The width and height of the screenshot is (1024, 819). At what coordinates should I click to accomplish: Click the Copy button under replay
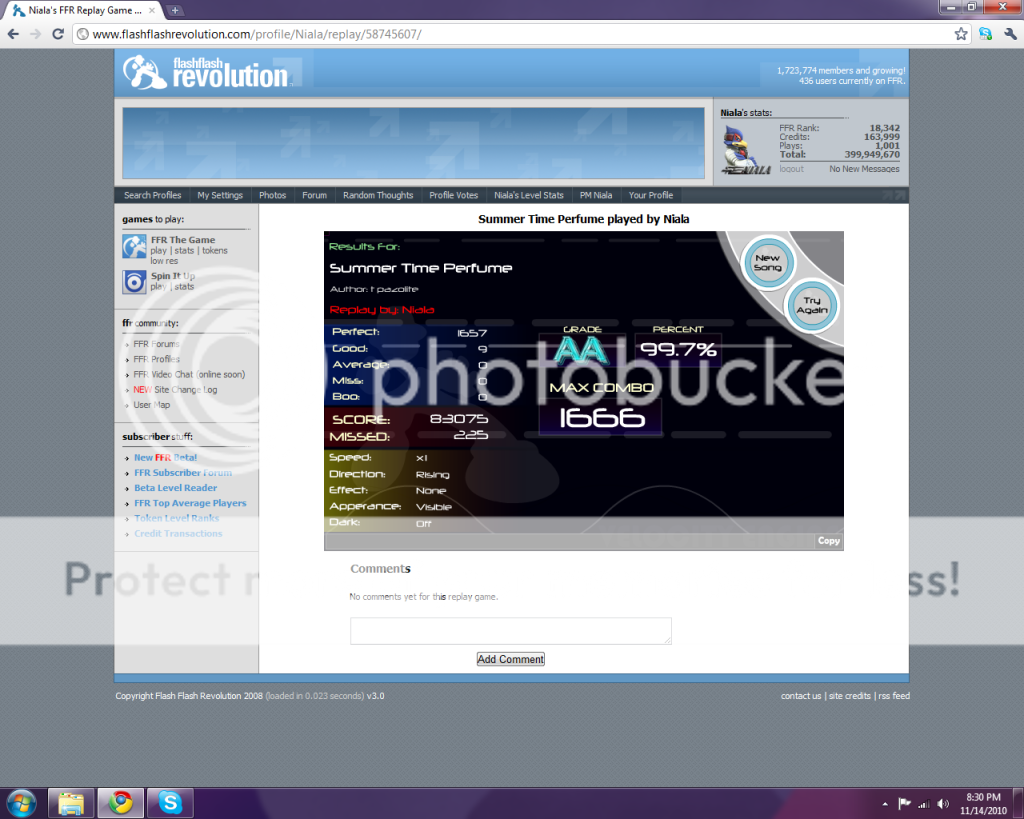click(829, 541)
